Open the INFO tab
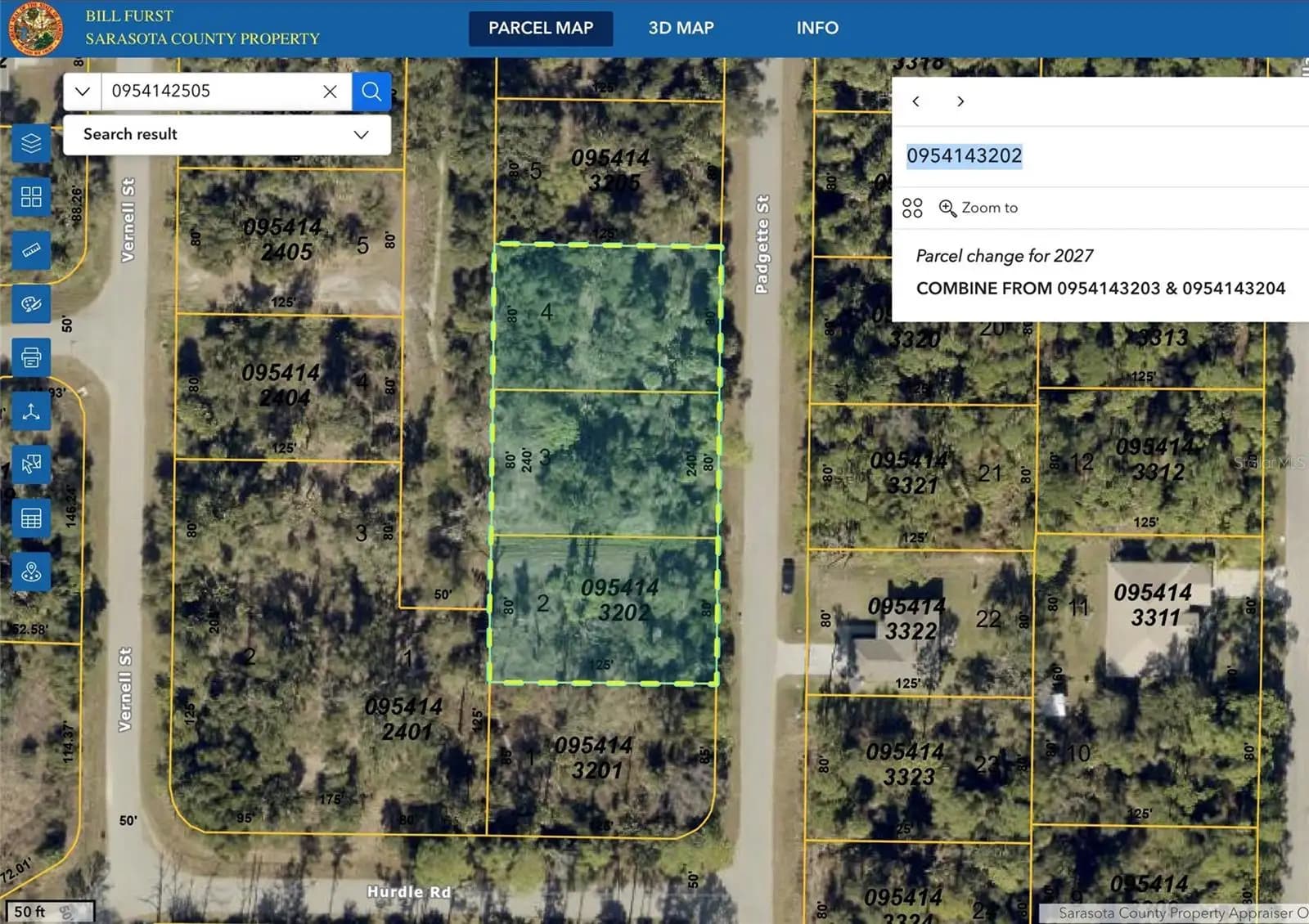Screen dimensions: 1309x924 (817, 28)
